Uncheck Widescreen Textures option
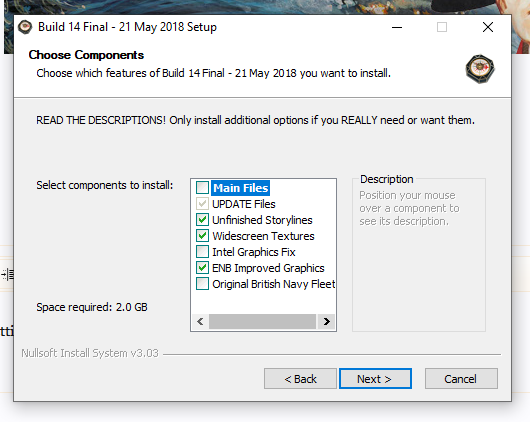The width and height of the screenshot is (530, 422). (x=202, y=236)
